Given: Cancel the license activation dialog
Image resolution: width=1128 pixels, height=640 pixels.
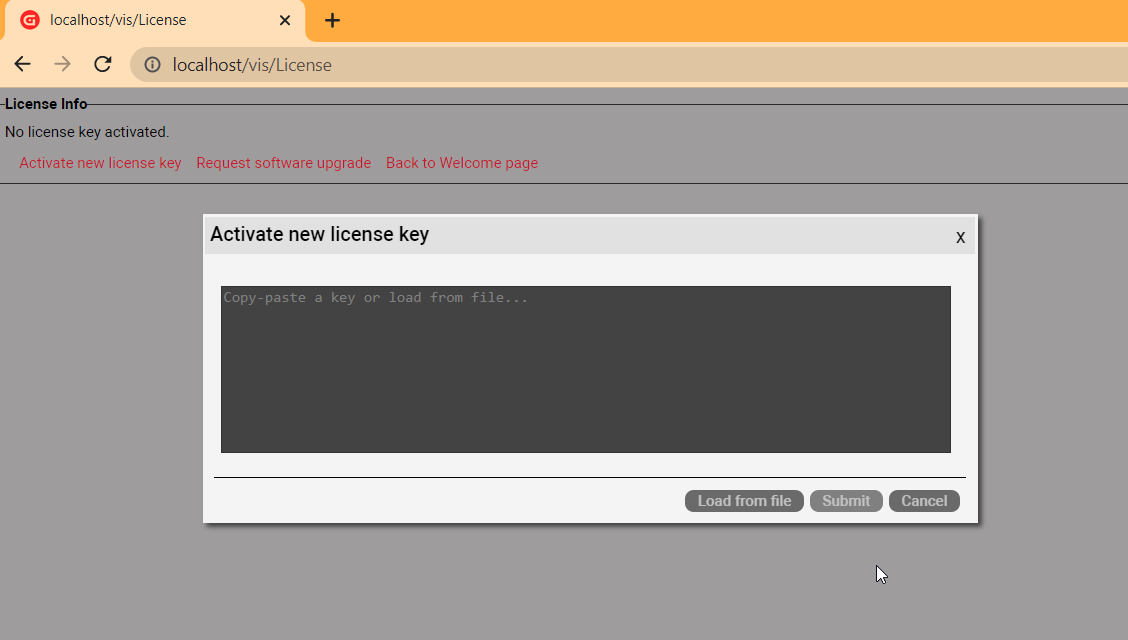Looking at the screenshot, I should coord(924,501).
